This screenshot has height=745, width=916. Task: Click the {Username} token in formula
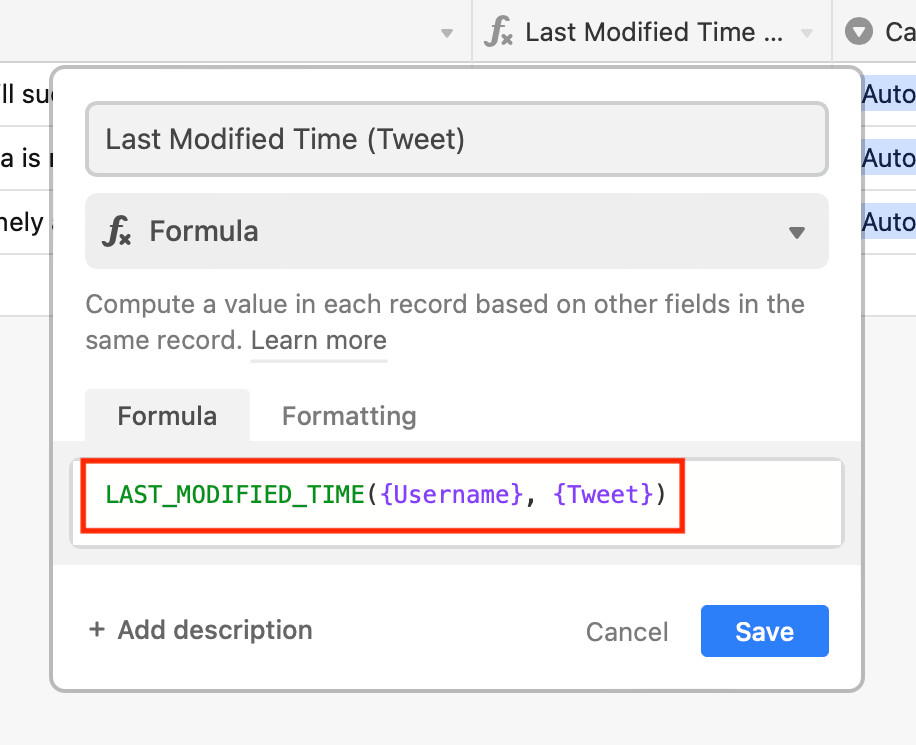pos(452,494)
